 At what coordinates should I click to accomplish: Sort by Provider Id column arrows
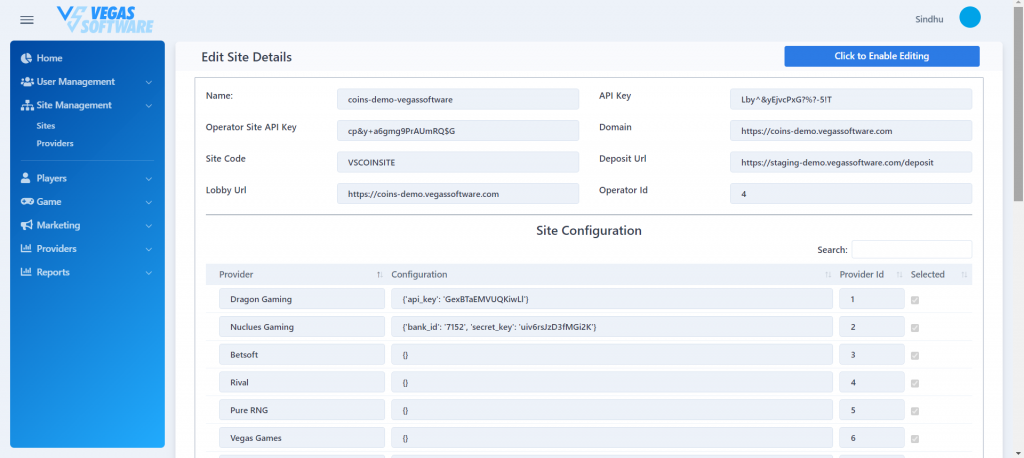[x=899, y=275]
